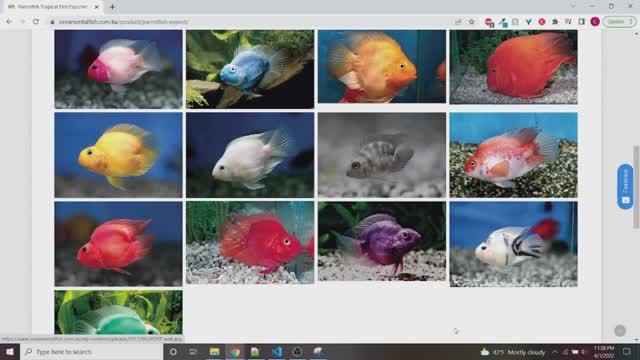Open the solid red parrotfish on dark blue
This screenshot has height=360, width=640.
(x=118, y=244)
